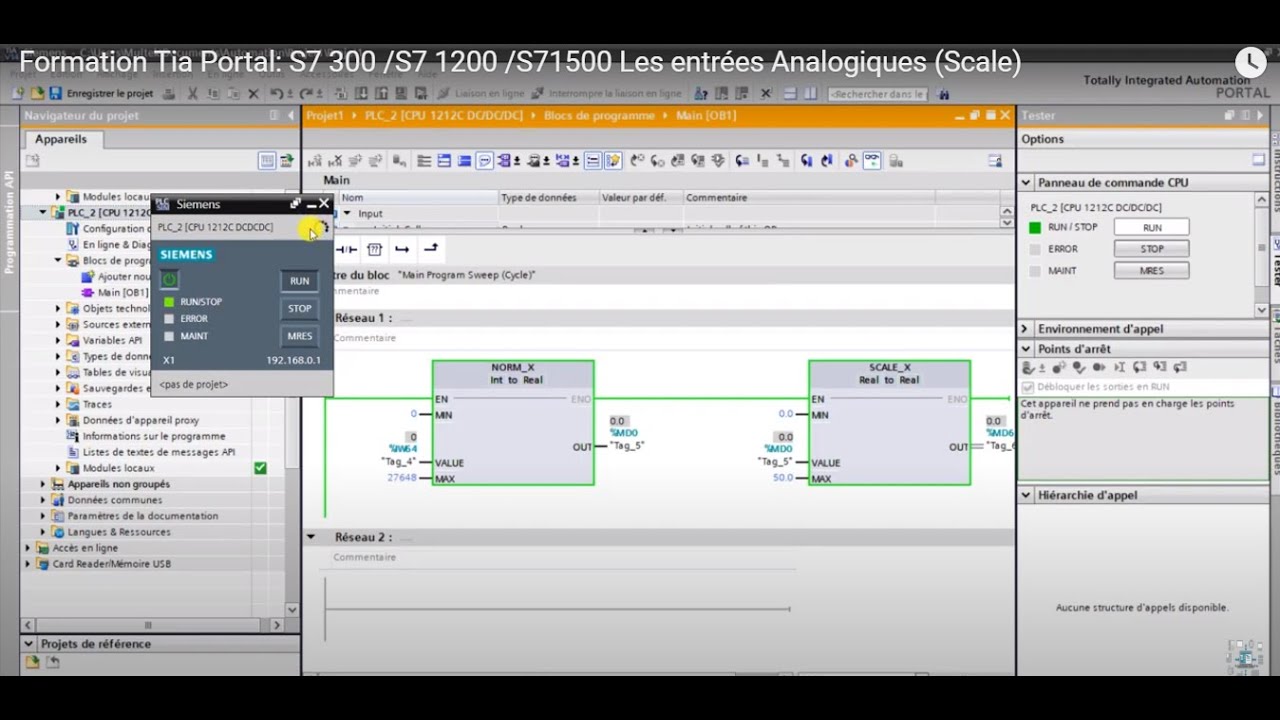Image resolution: width=1280 pixels, height=720 pixels.
Task: Click the delete X icon in top toolbar
Action: [x=253, y=93]
